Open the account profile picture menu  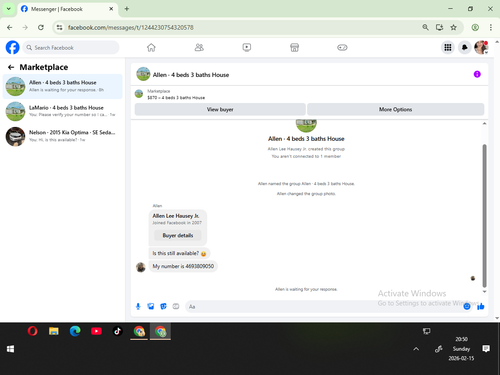pos(481,47)
